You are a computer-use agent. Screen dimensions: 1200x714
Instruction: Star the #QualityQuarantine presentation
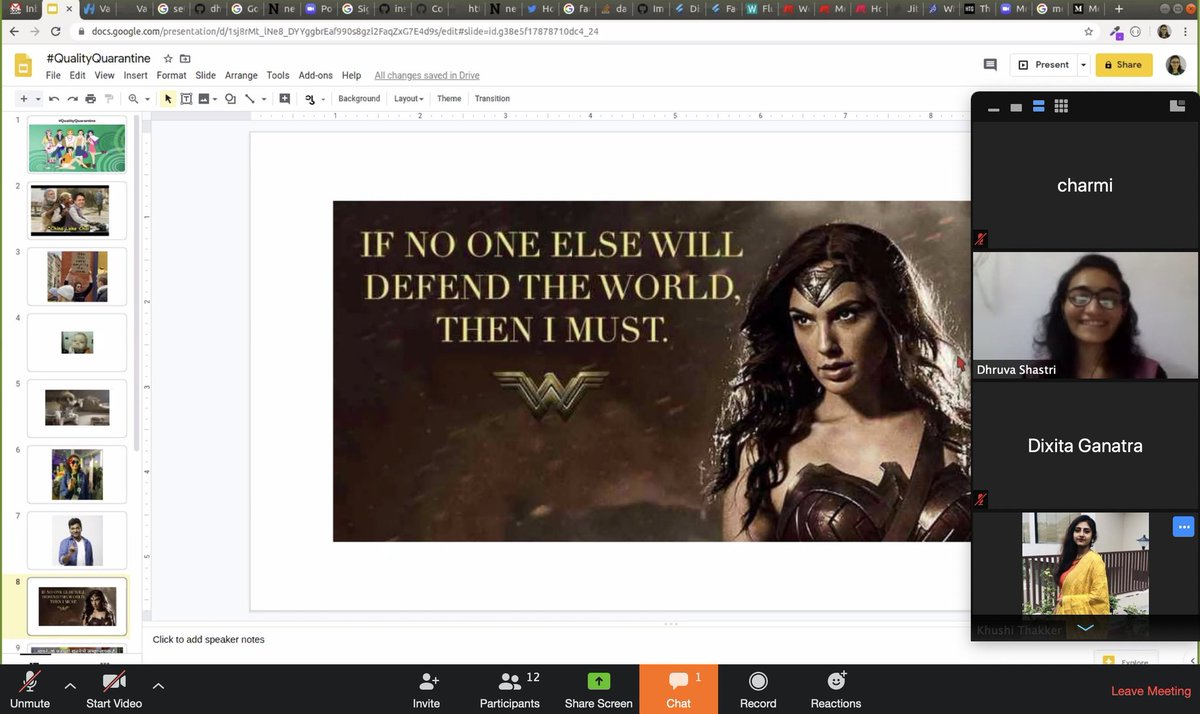pyautogui.click(x=168, y=59)
